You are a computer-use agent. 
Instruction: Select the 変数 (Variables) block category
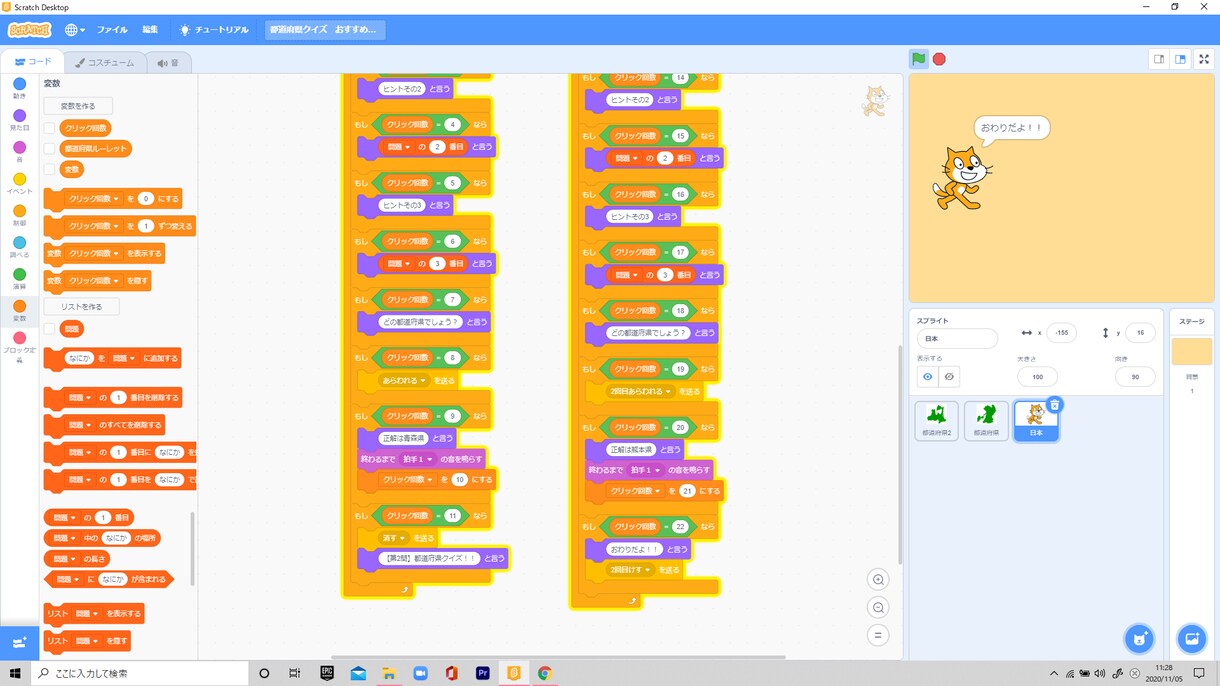click(19, 310)
